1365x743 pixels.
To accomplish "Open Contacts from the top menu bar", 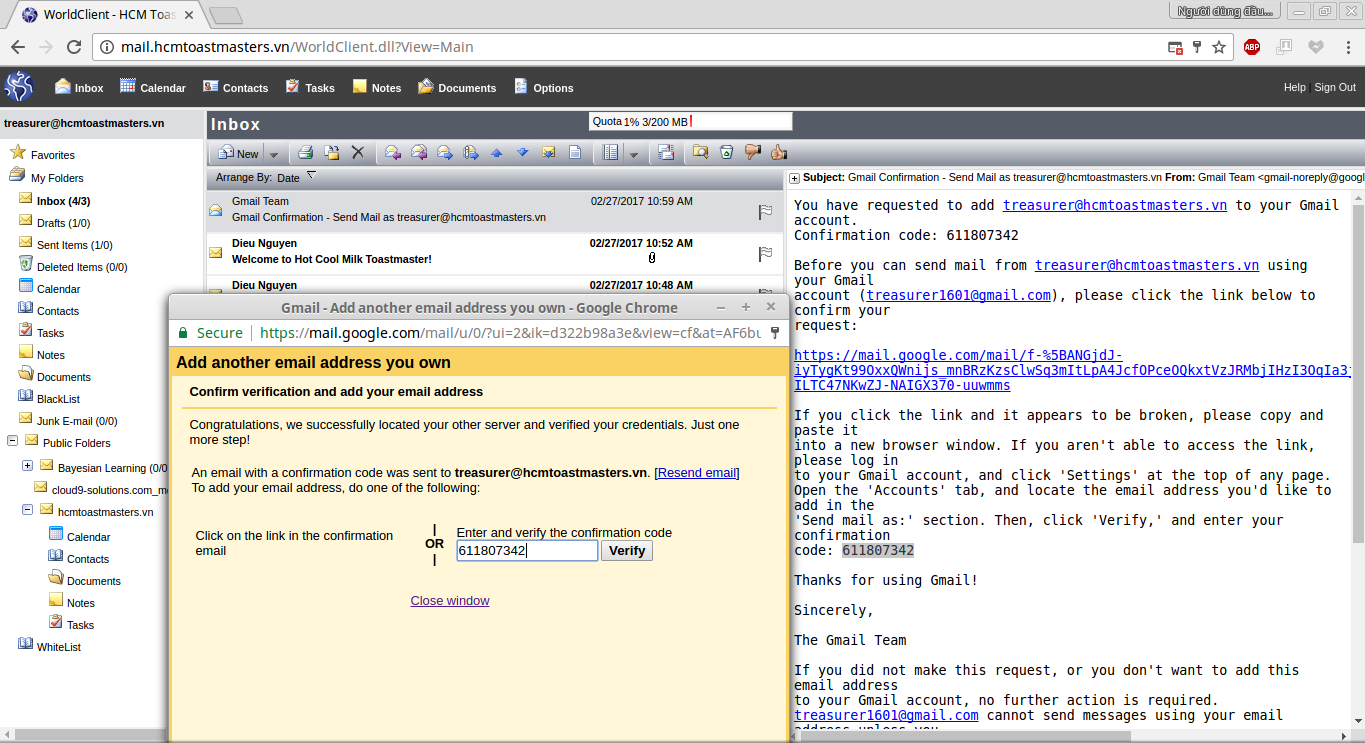I will click(235, 87).
